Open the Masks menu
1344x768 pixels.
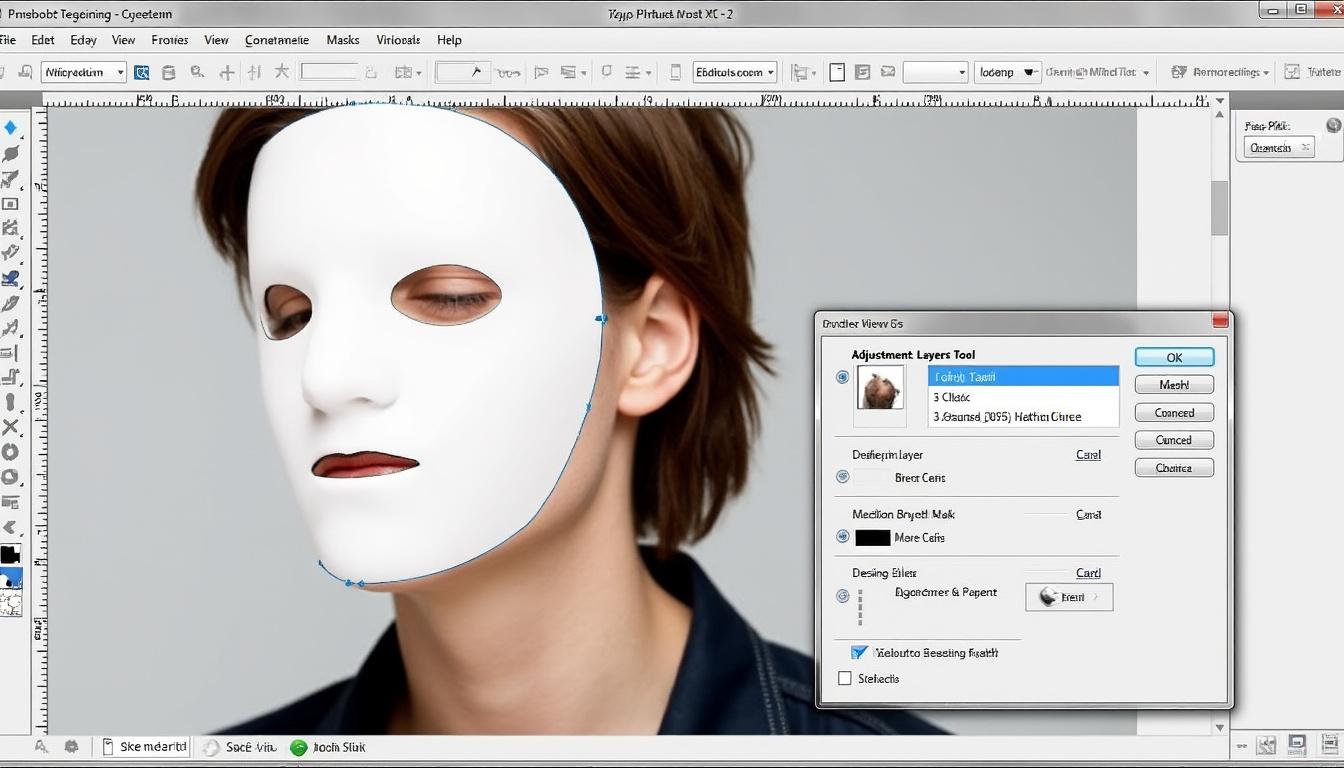[342, 40]
